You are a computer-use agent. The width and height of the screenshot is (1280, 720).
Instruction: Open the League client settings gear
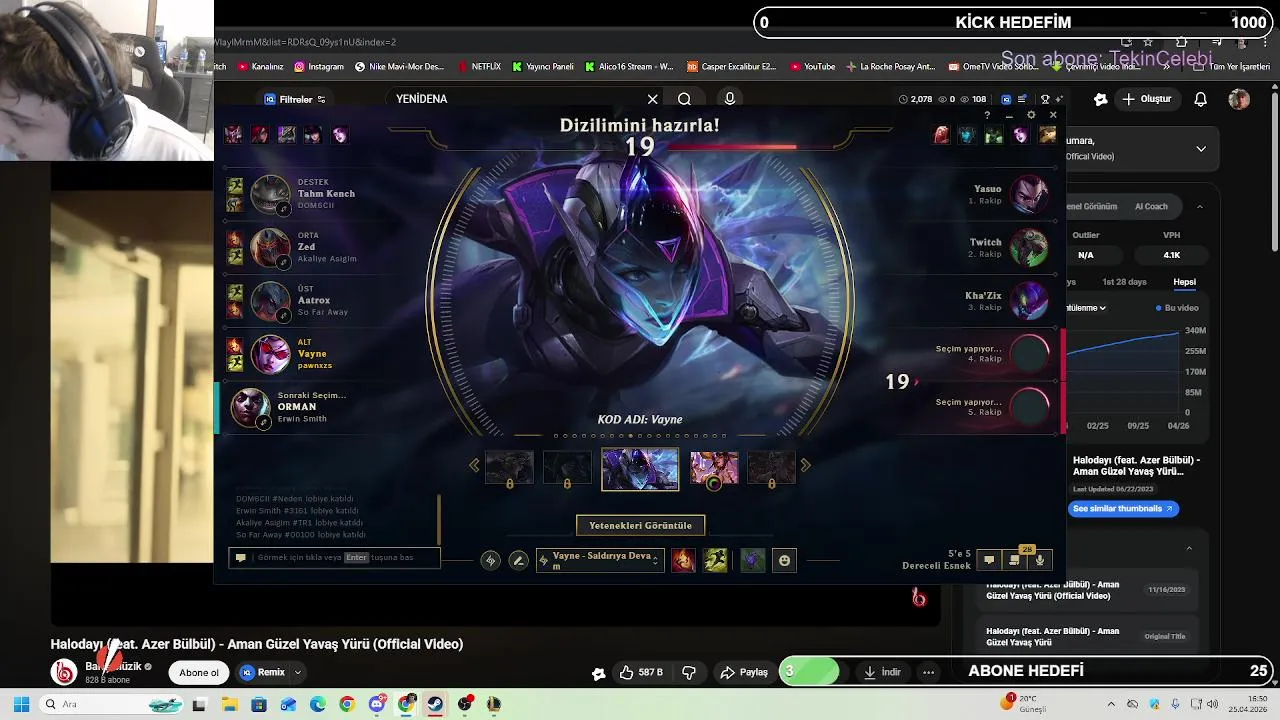point(1031,115)
